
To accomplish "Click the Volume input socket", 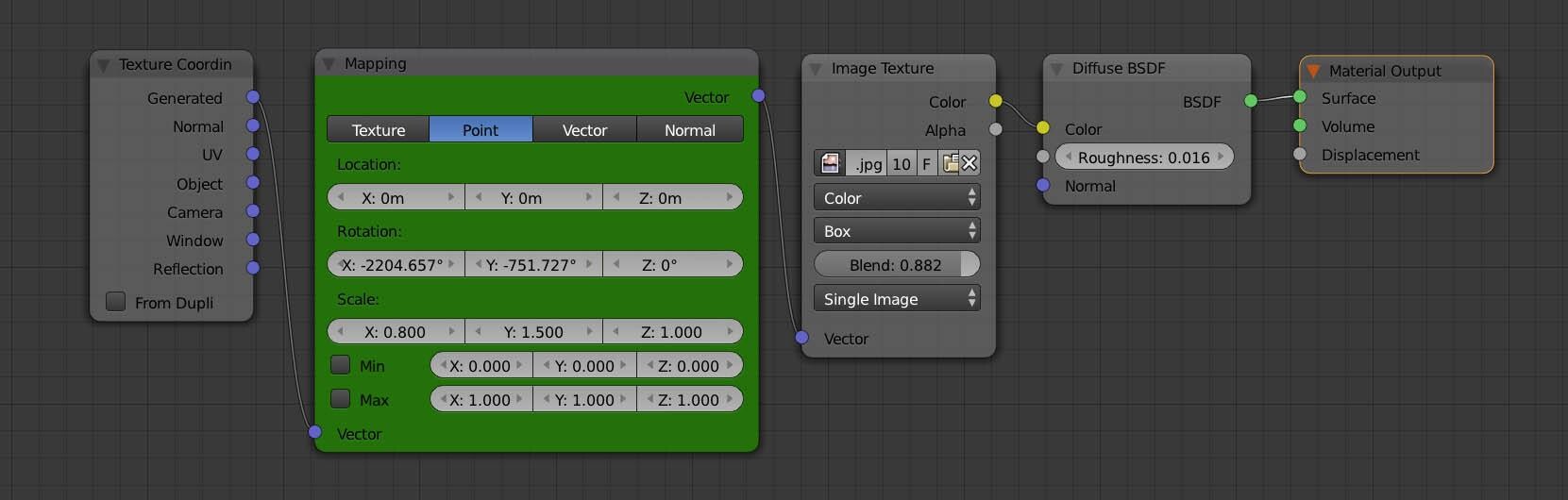I will pos(1300,125).
